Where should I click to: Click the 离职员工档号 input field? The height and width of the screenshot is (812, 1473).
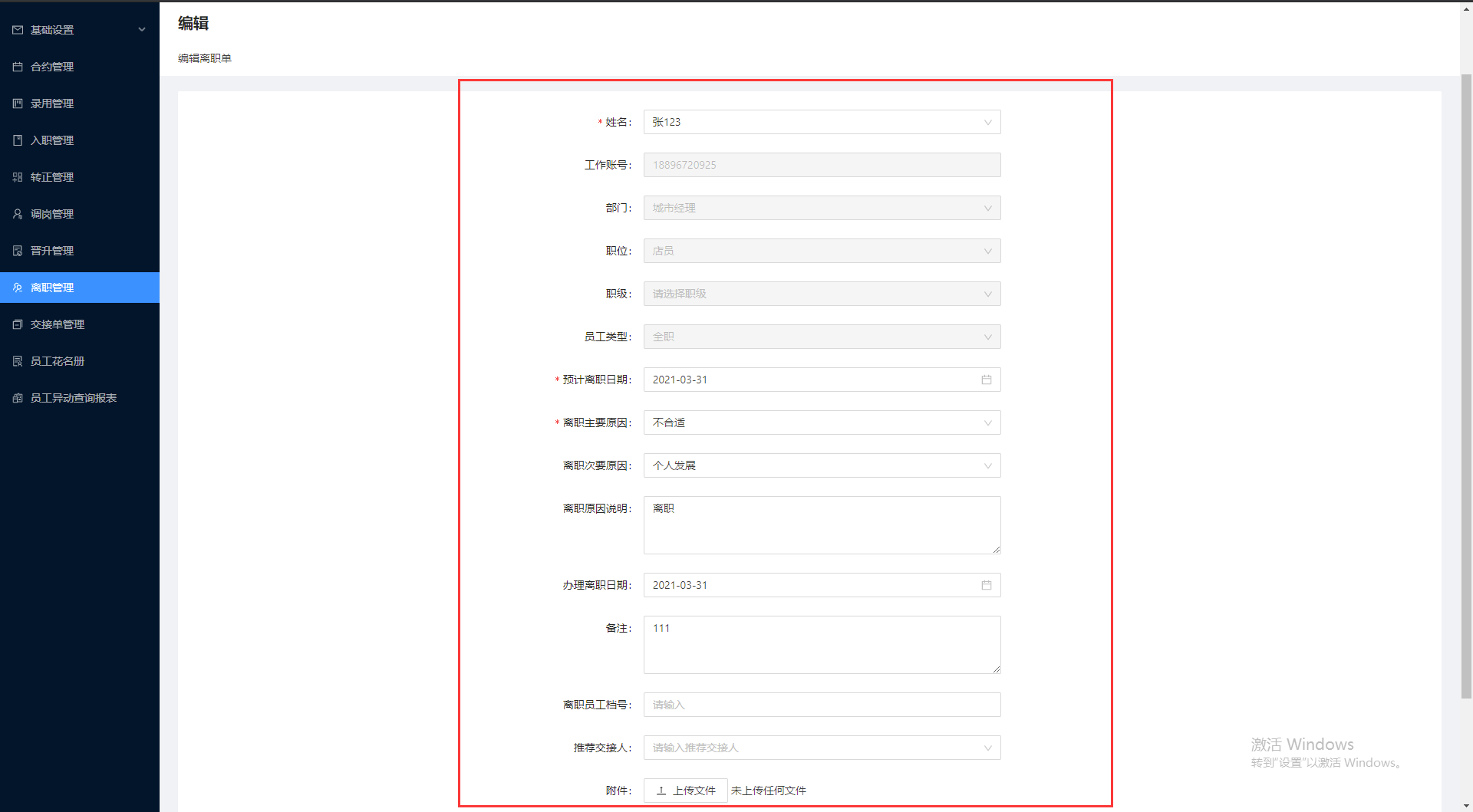click(822, 705)
